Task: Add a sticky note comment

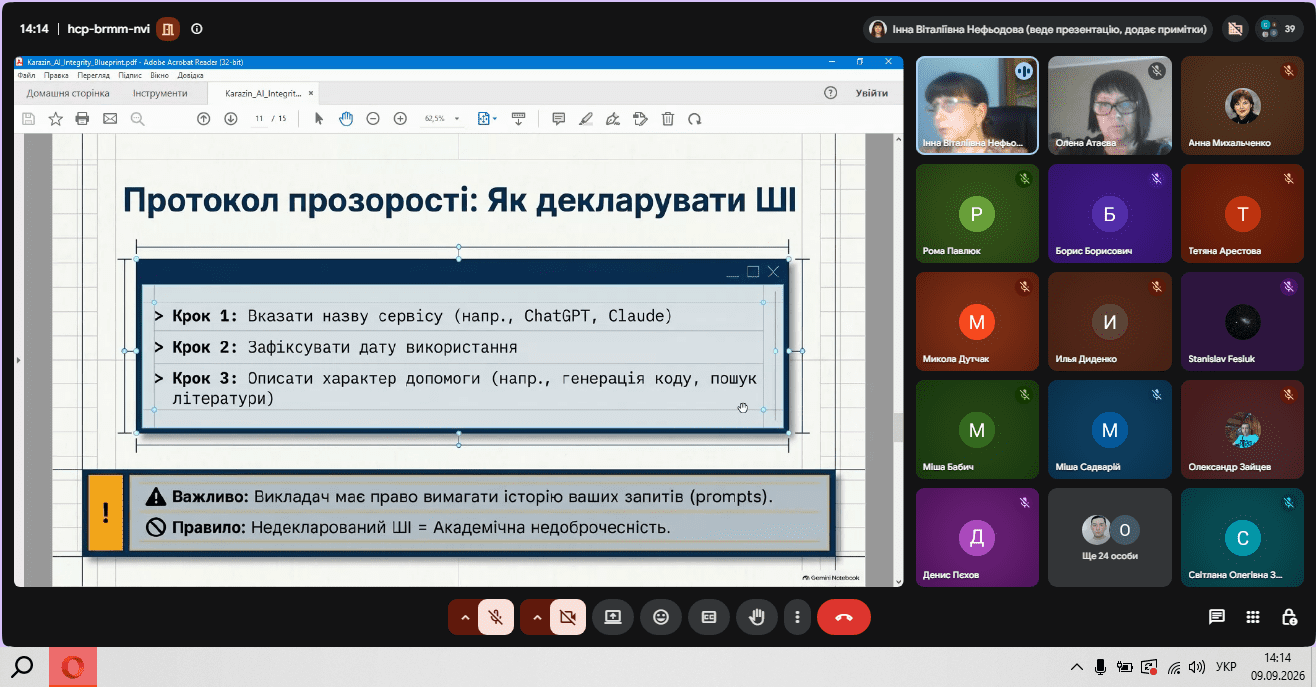Action: pyautogui.click(x=559, y=118)
